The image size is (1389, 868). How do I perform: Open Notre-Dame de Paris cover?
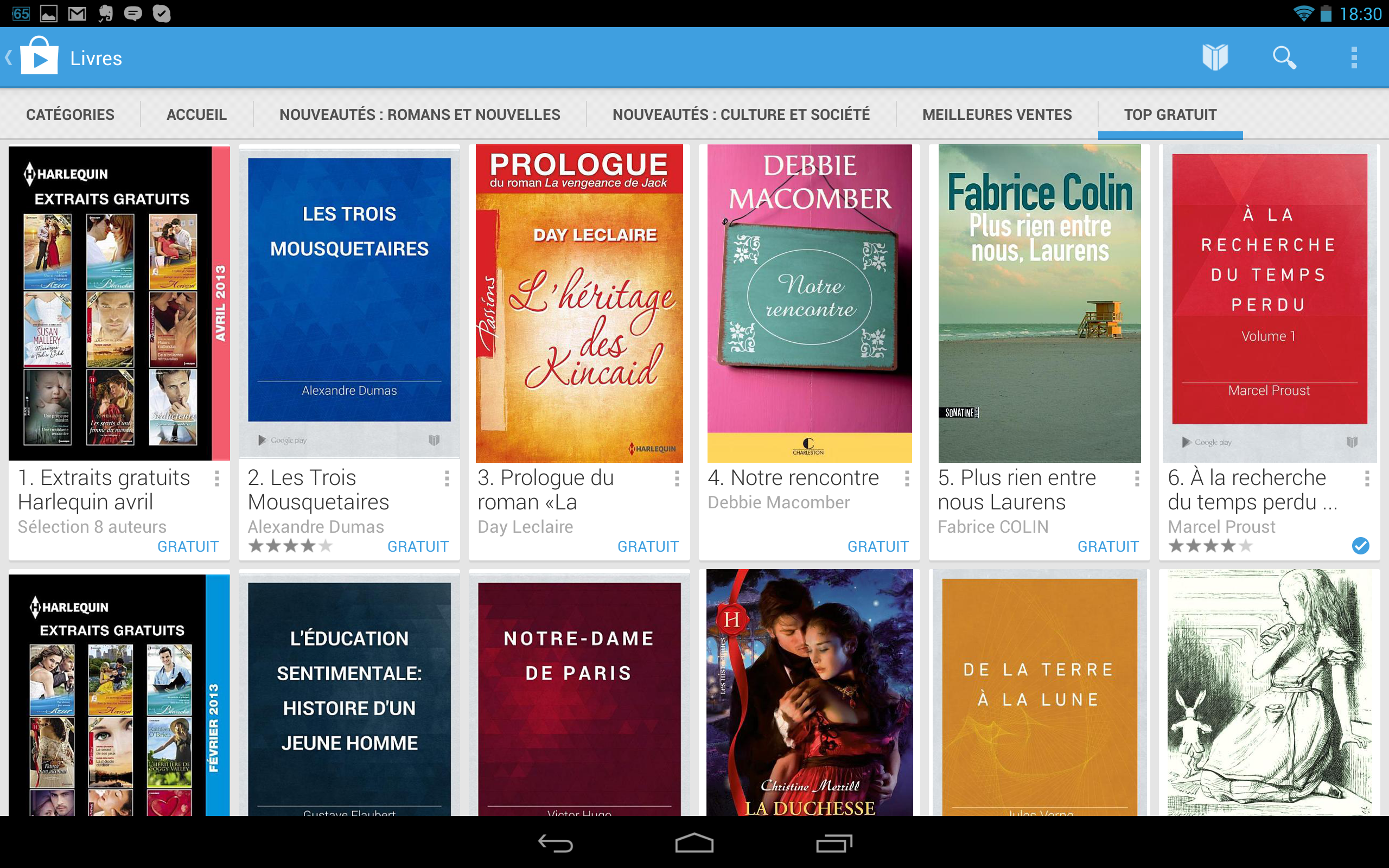point(579,694)
